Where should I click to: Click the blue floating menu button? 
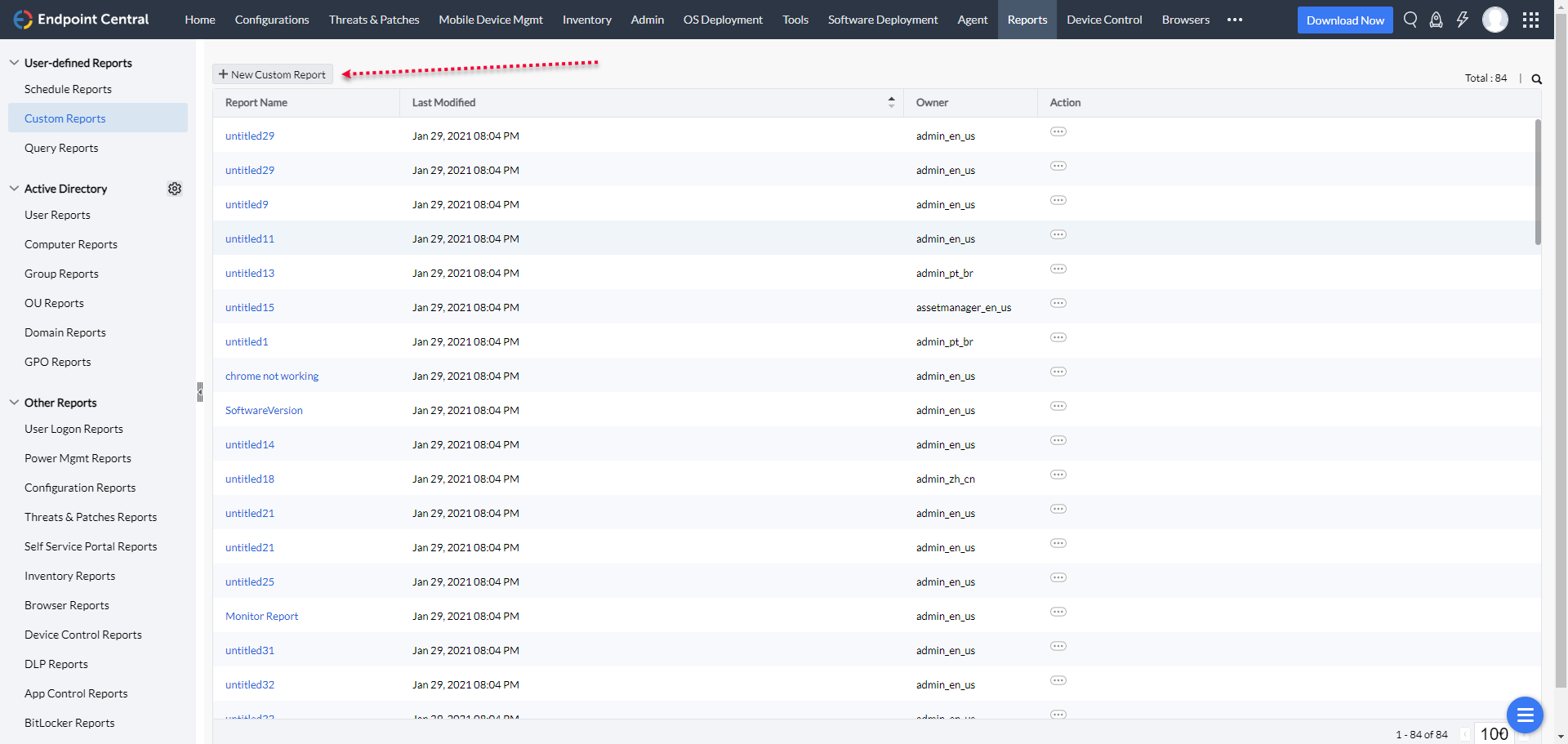click(1524, 715)
